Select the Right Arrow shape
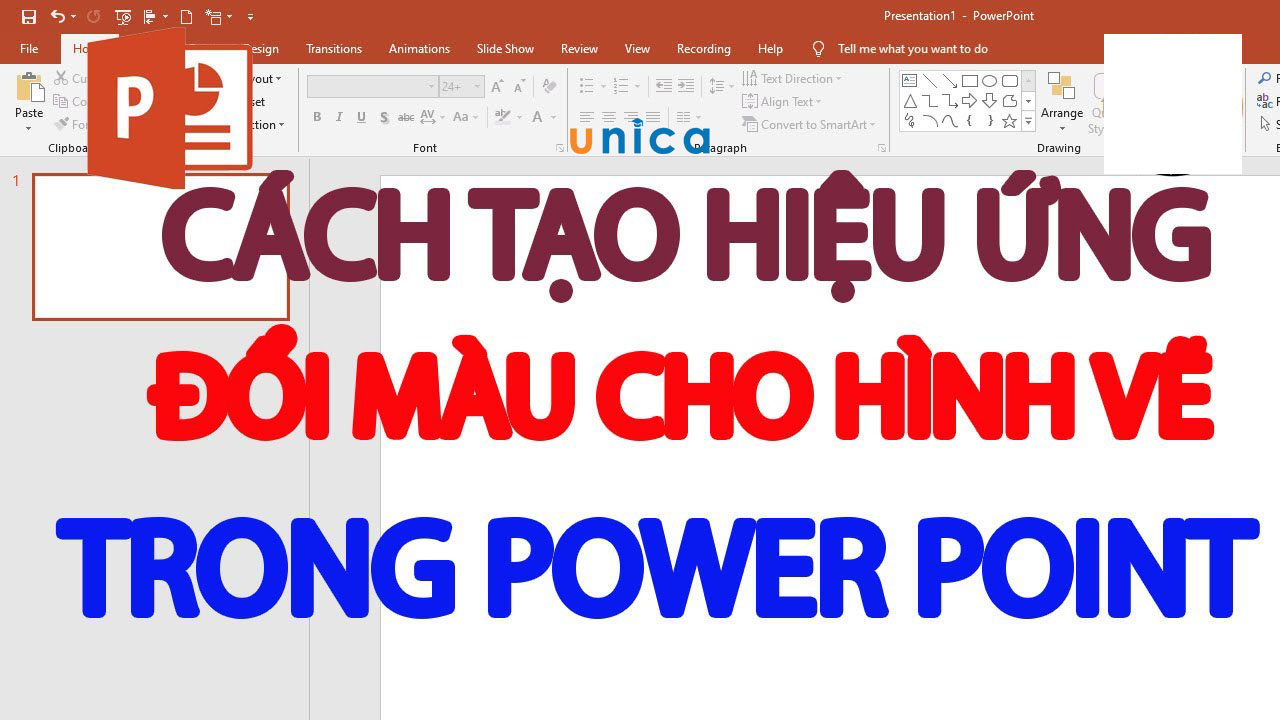 point(970,101)
